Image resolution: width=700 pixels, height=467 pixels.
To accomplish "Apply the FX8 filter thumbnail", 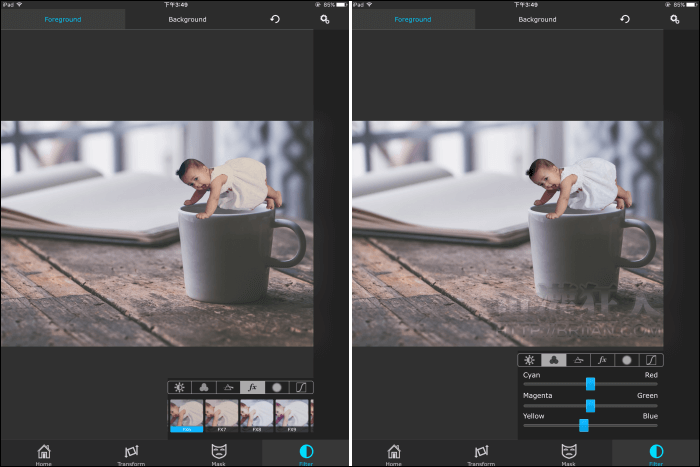I will tap(256, 414).
